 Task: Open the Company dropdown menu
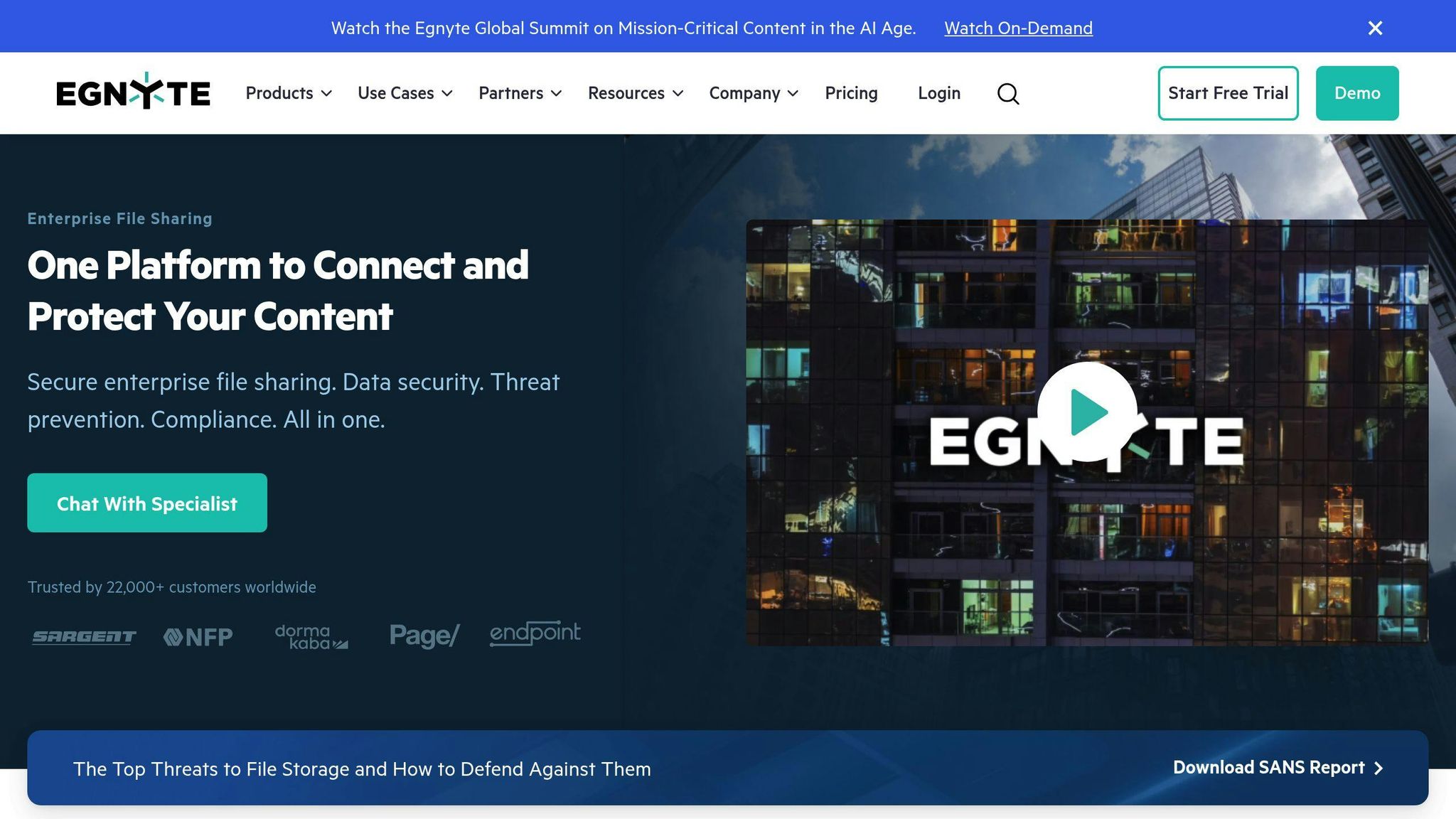[x=753, y=93]
